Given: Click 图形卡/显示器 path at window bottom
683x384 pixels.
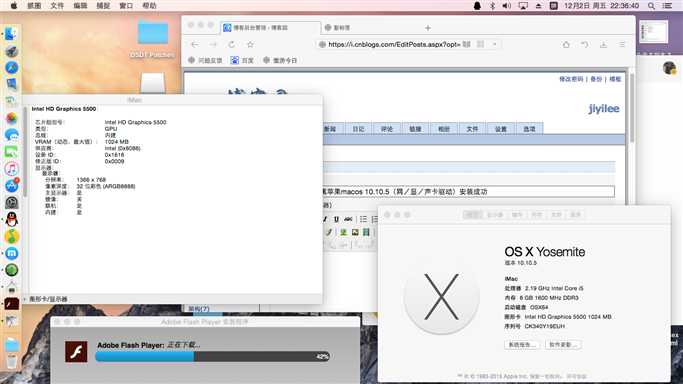Looking at the screenshot, I should coord(48,299).
